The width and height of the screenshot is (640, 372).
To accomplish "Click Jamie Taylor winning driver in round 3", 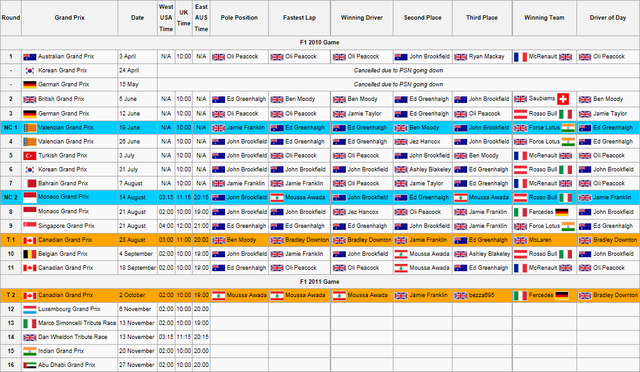I will [x=364, y=114].
